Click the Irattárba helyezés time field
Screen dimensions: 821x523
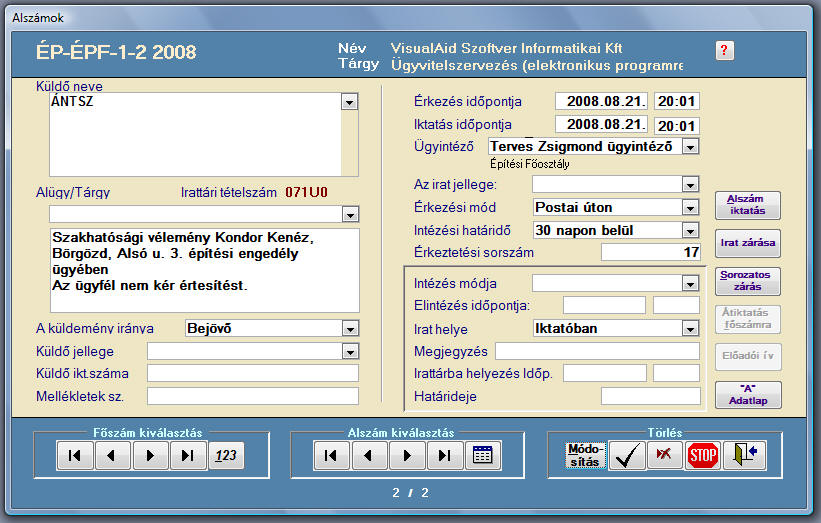click(676, 373)
